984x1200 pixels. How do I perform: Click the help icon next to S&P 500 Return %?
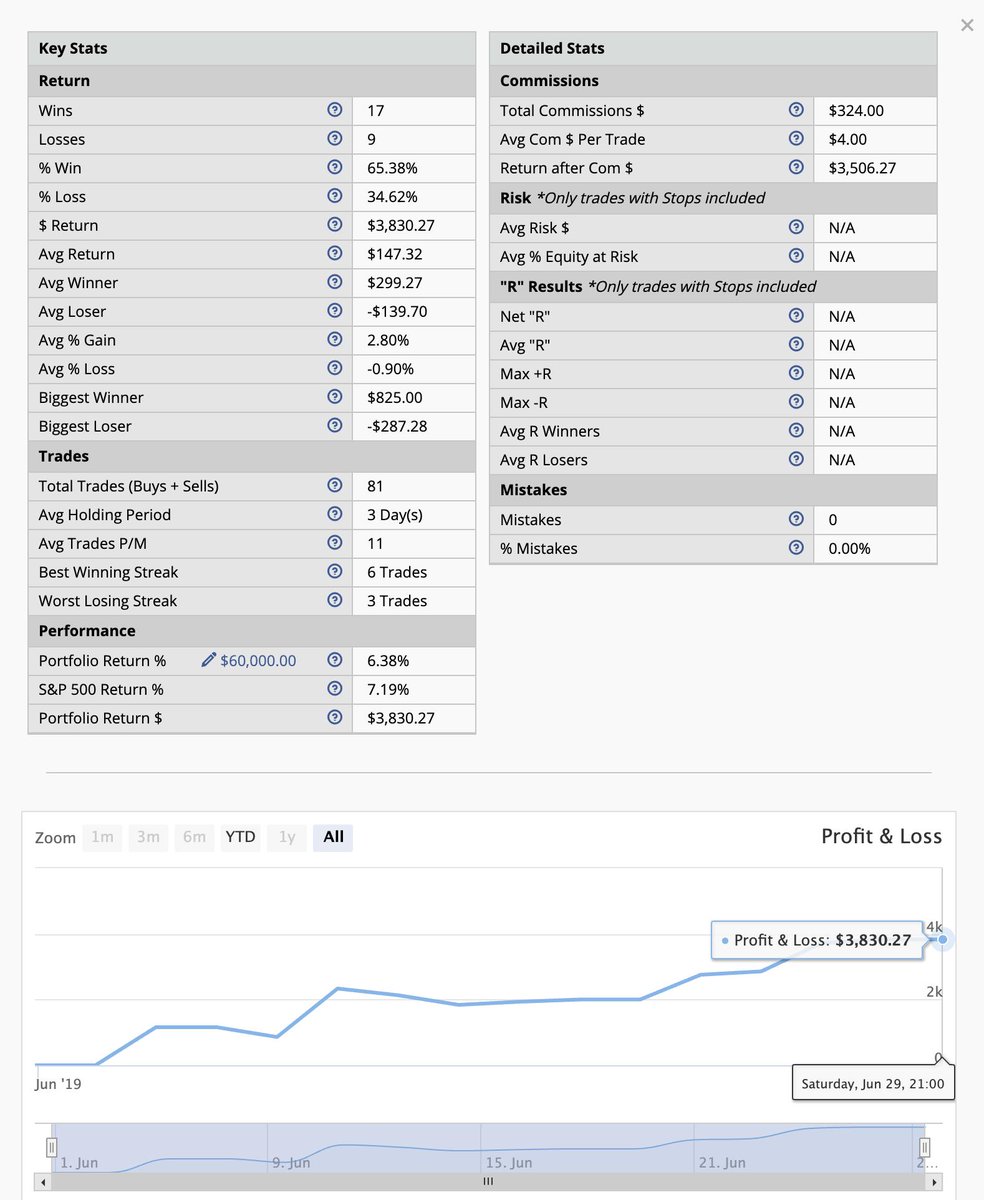coord(335,689)
